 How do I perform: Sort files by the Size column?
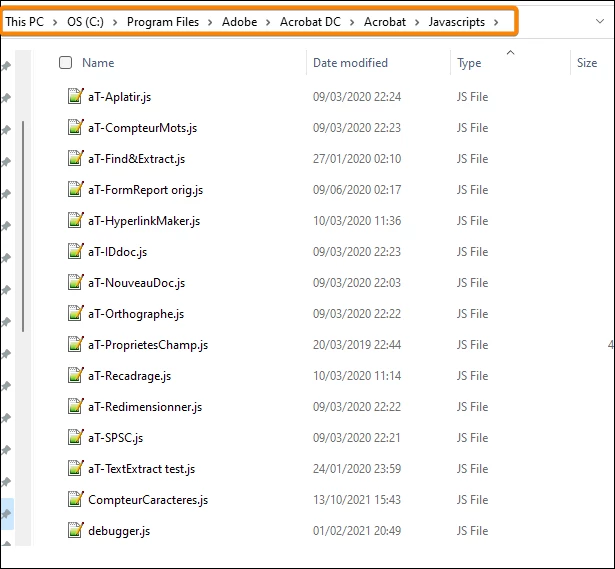(587, 63)
